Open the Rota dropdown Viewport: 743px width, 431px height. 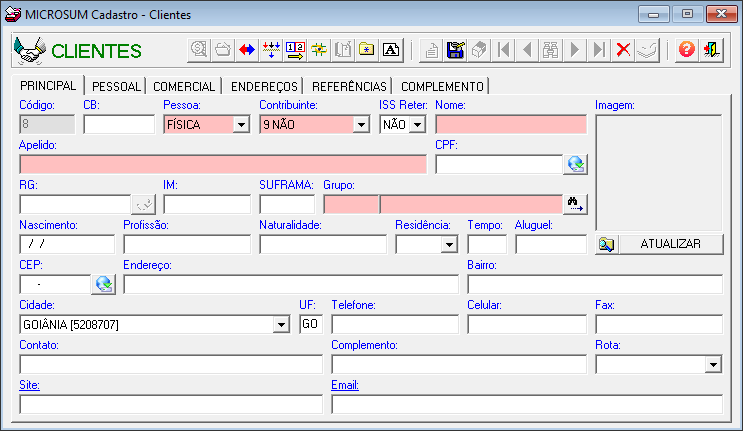click(713, 364)
